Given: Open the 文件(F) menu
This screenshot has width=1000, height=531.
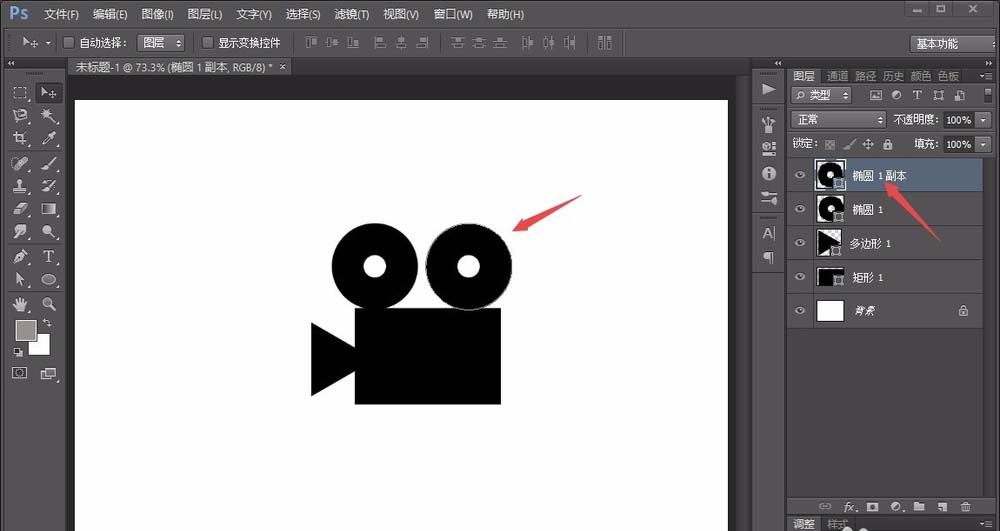Looking at the screenshot, I should click(x=61, y=14).
